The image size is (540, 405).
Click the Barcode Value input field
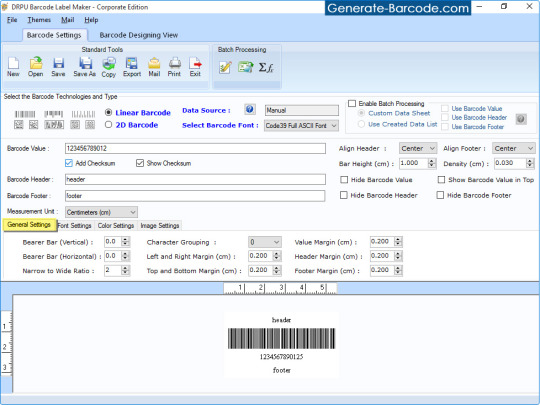pos(195,148)
